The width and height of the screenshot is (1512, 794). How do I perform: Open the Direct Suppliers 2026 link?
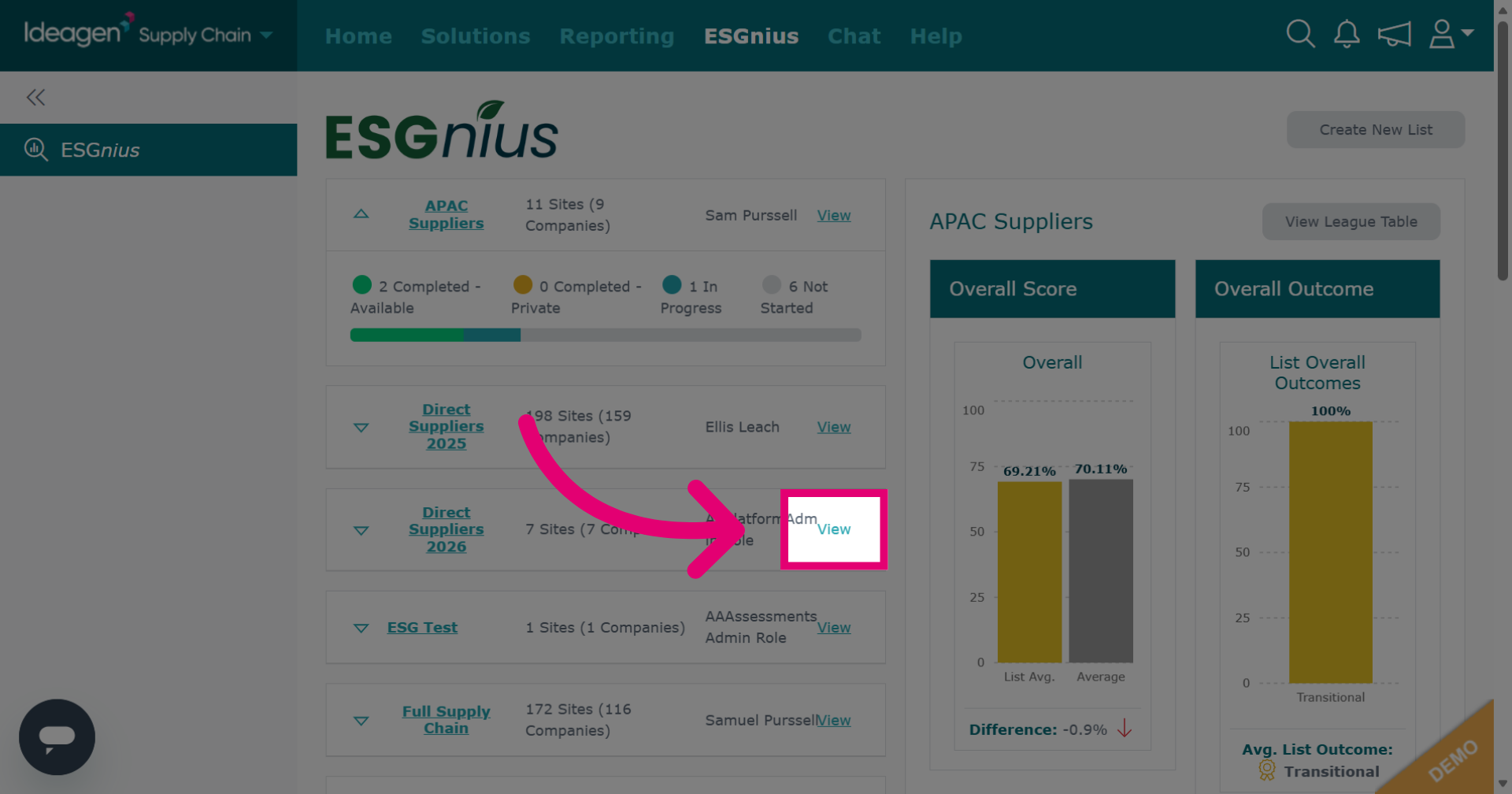point(446,529)
